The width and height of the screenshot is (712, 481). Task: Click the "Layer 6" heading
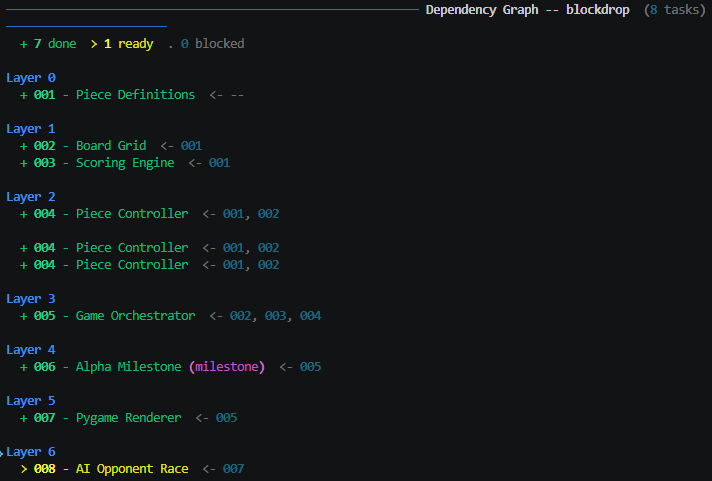(31, 452)
